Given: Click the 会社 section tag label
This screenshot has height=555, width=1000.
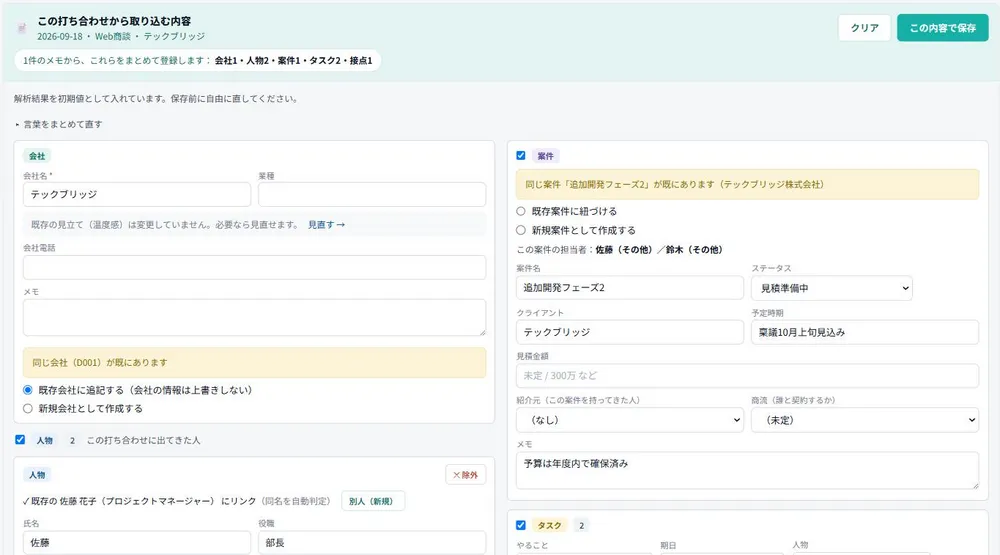Looking at the screenshot, I should point(37,156).
